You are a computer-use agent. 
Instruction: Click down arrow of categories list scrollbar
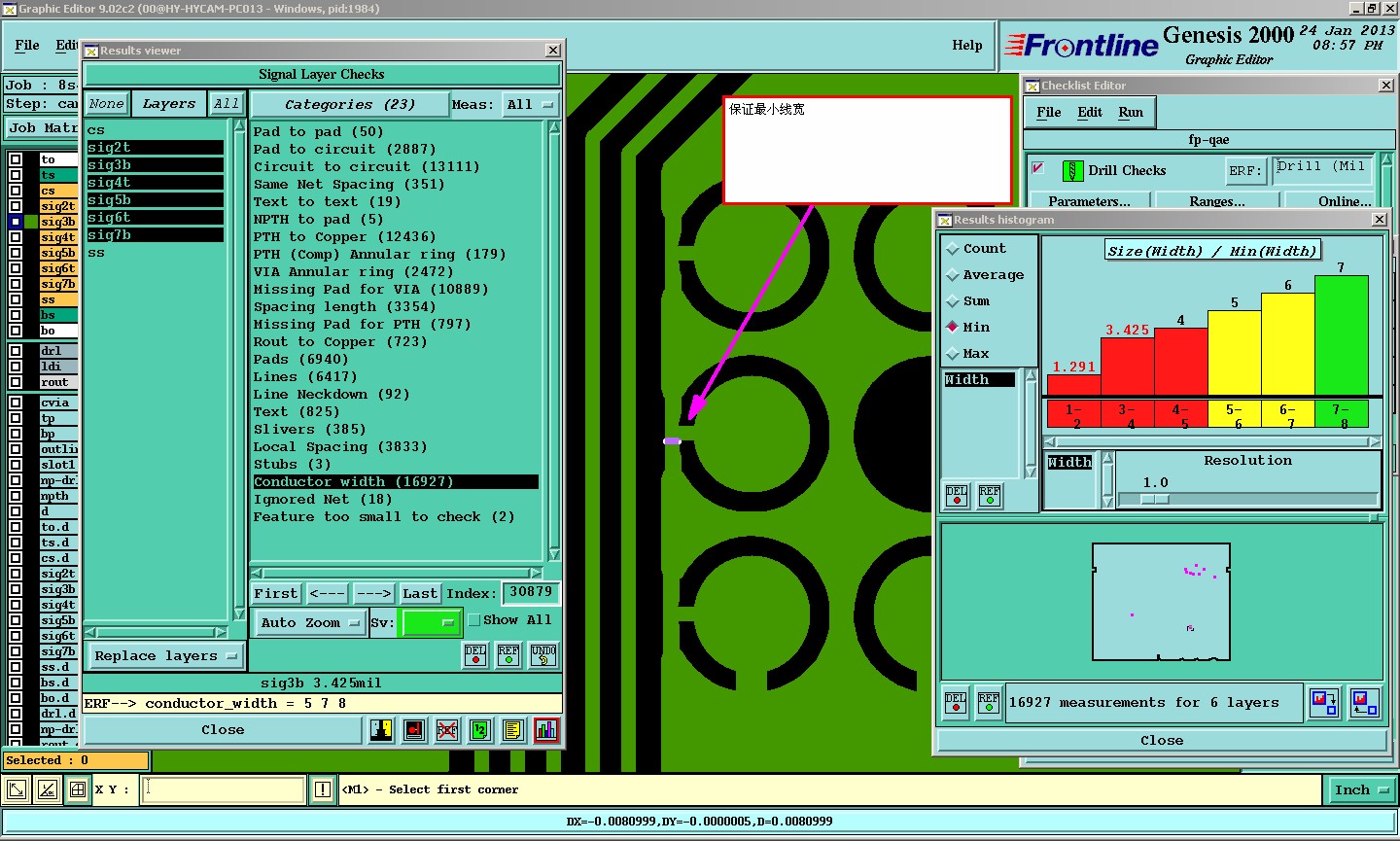point(554,555)
